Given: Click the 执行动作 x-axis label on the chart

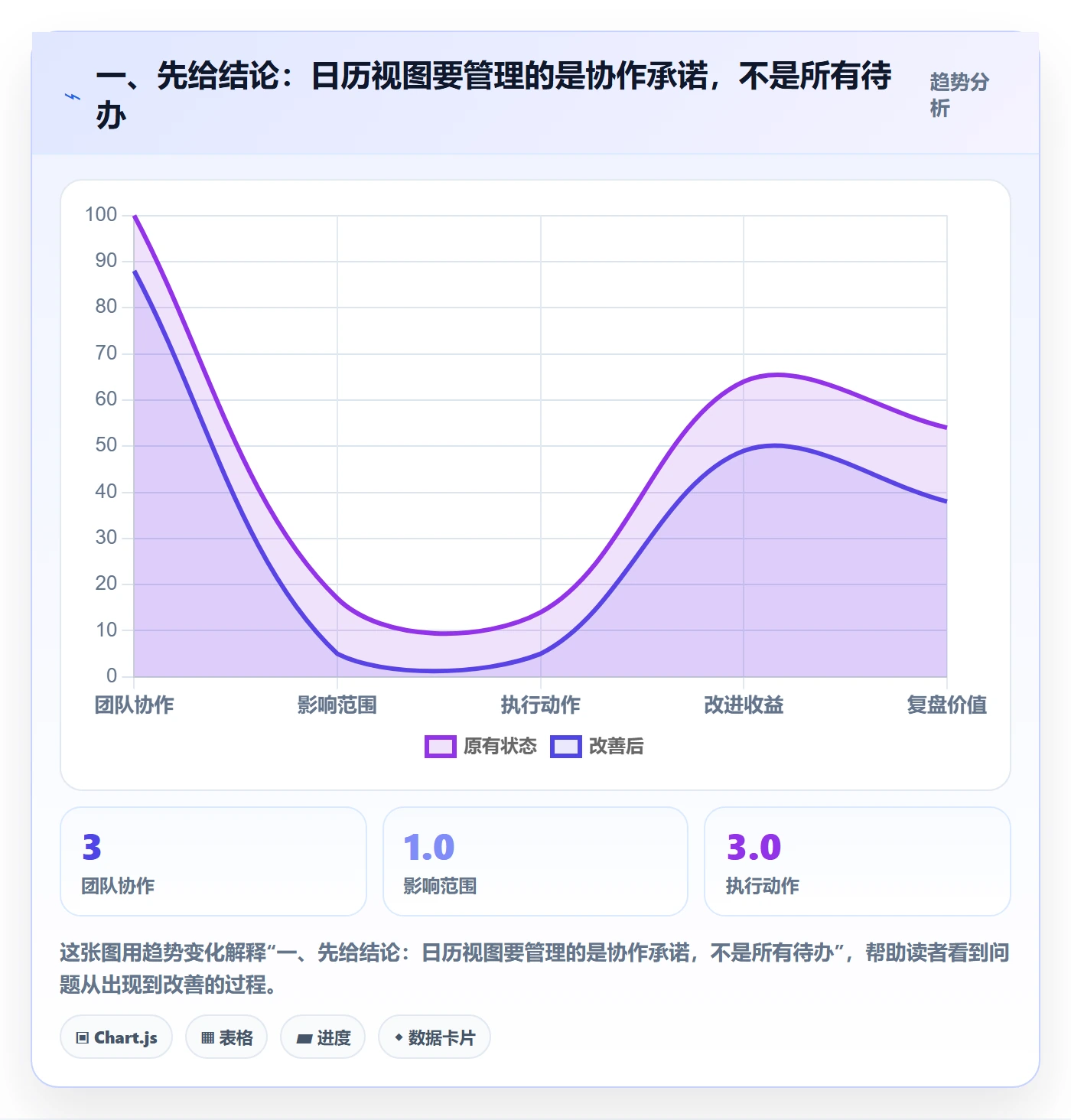Looking at the screenshot, I should (541, 705).
